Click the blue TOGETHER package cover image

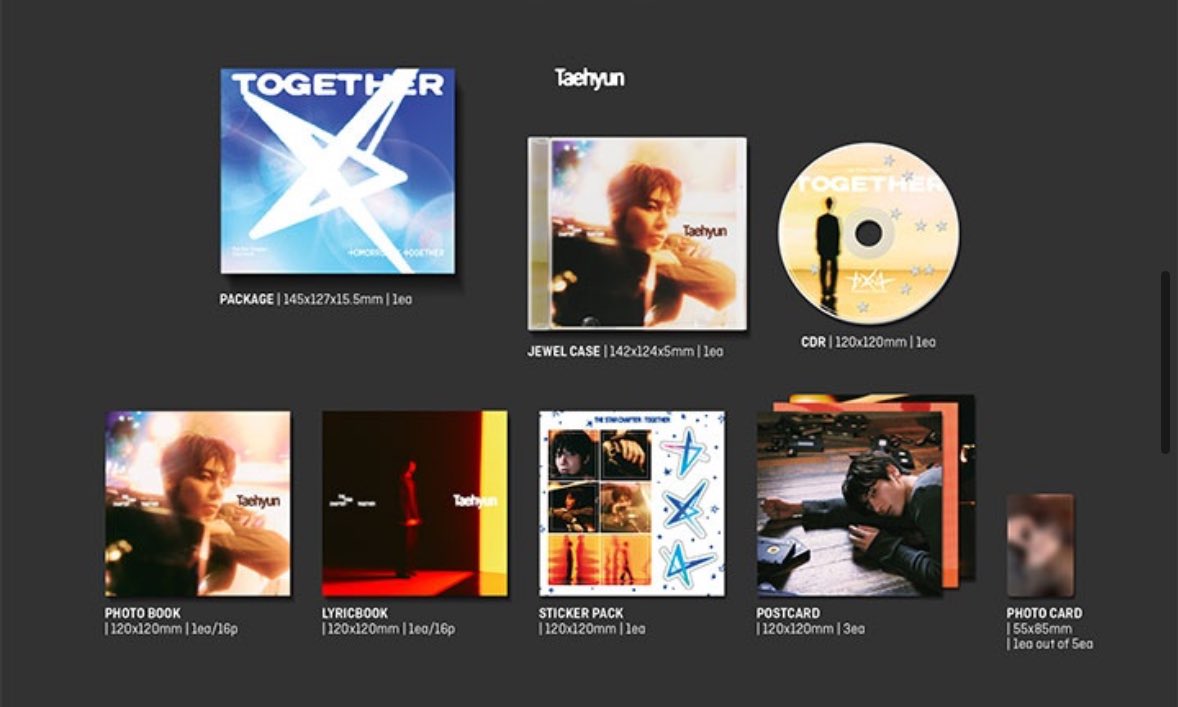click(337, 171)
